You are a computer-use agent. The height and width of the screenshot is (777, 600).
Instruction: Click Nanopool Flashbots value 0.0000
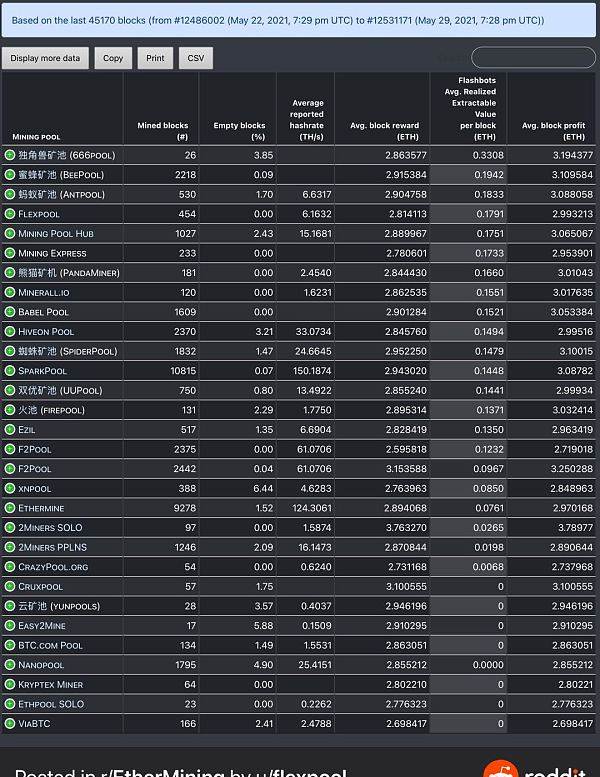488,665
